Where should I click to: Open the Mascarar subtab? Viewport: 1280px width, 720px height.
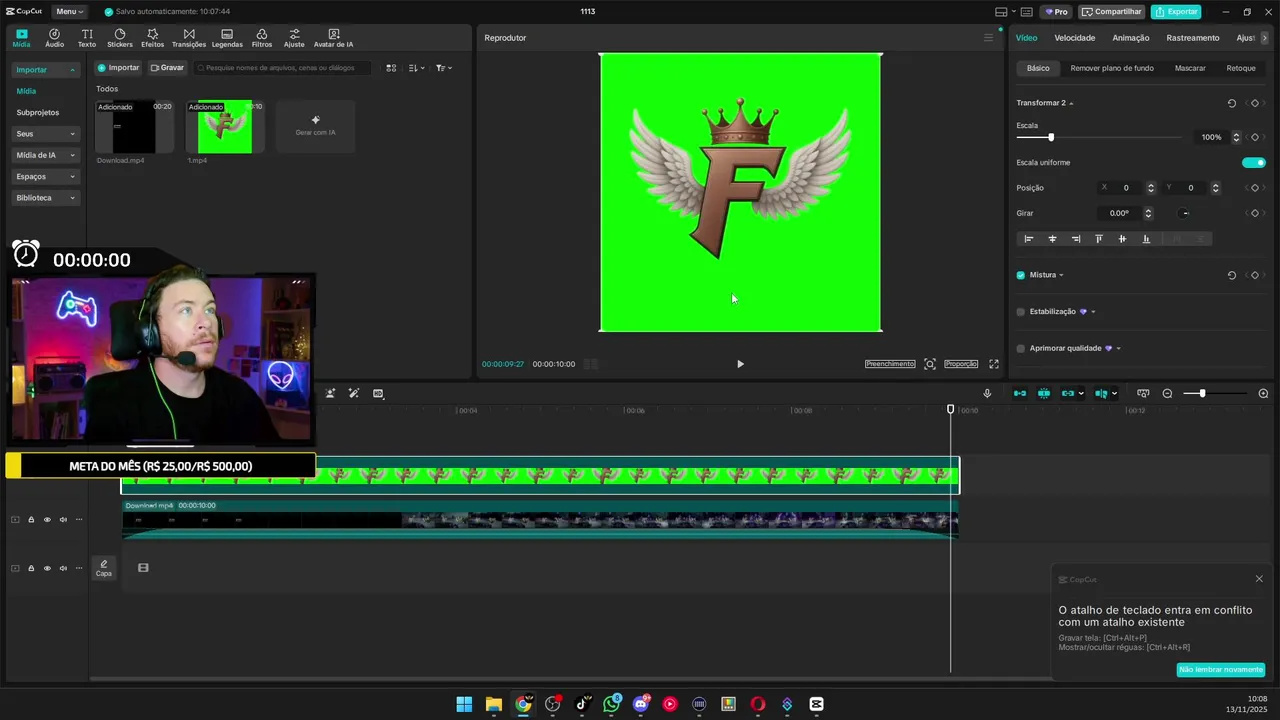point(1190,68)
